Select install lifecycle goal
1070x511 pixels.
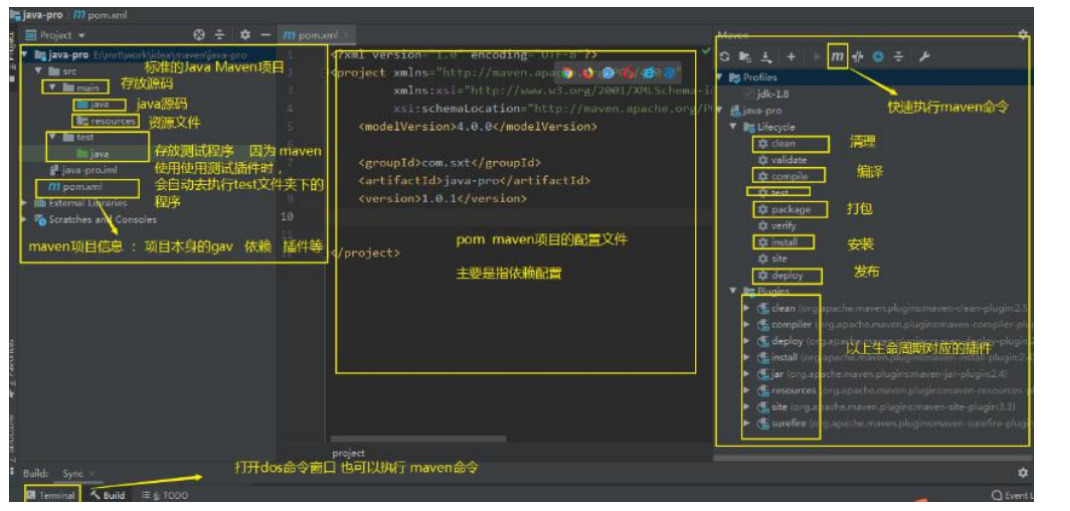click(777, 242)
